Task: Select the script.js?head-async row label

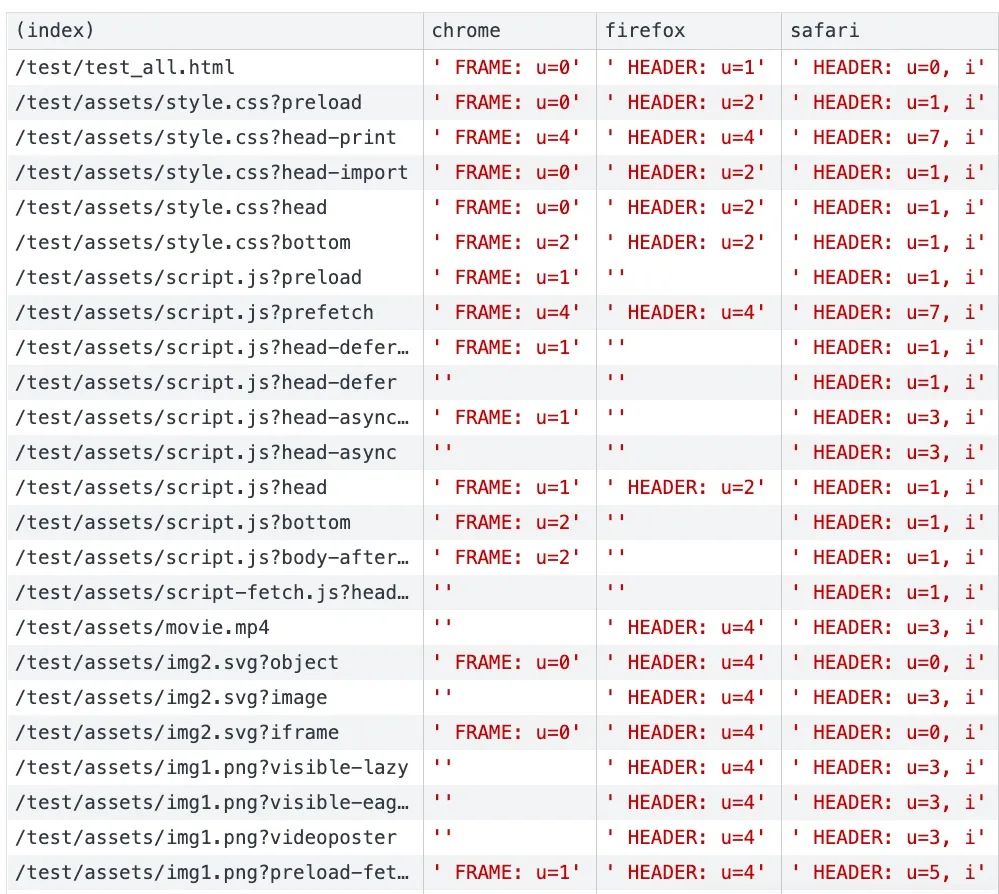Action: coord(205,452)
